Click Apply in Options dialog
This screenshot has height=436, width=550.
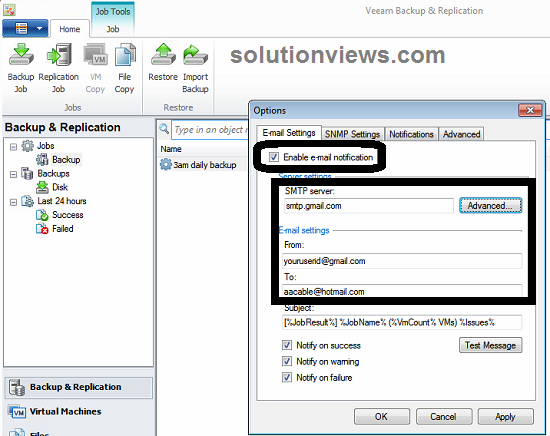[505, 417]
